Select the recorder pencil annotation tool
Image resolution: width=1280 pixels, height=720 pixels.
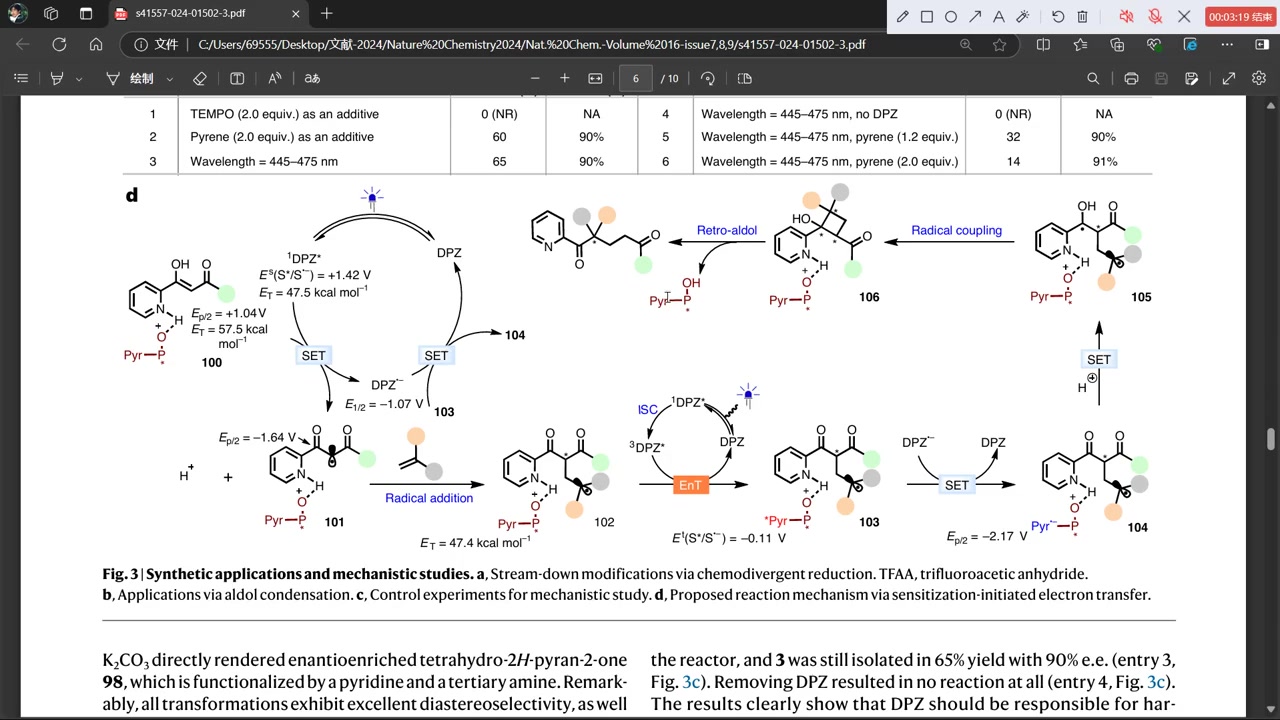click(x=903, y=17)
